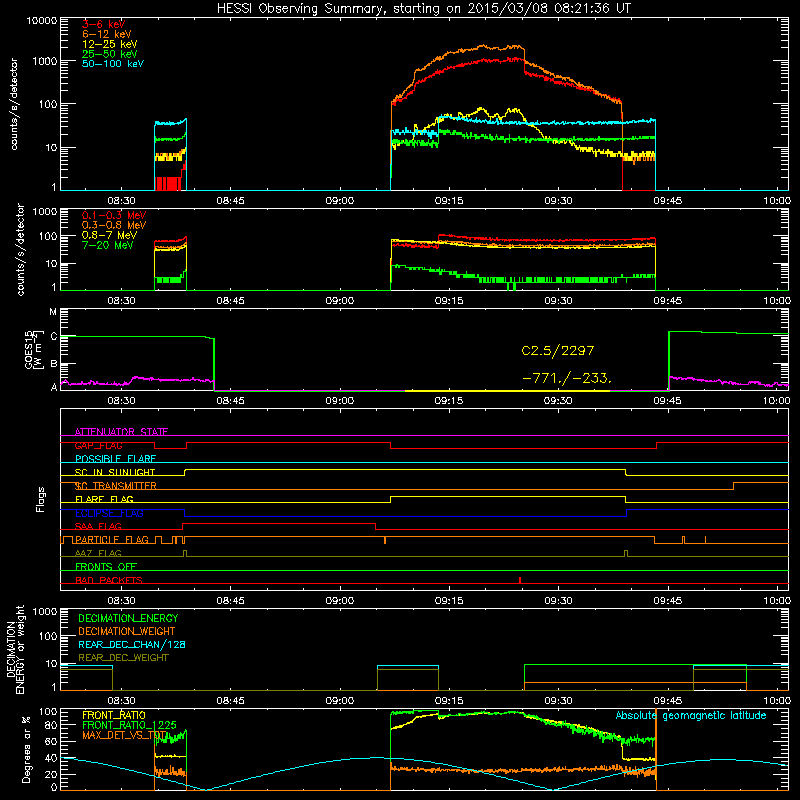Image resolution: width=800 pixels, height=800 pixels.
Task: Click the ECLIPSE_FLAG label
Action: (109, 513)
